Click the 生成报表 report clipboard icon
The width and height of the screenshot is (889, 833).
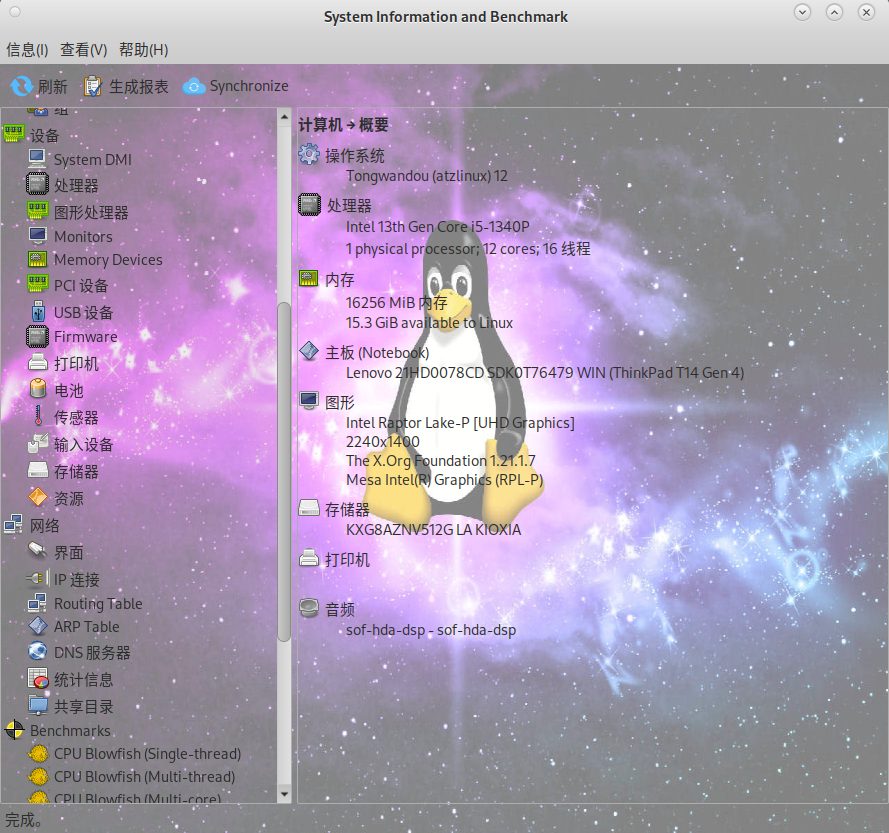click(92, 86)
